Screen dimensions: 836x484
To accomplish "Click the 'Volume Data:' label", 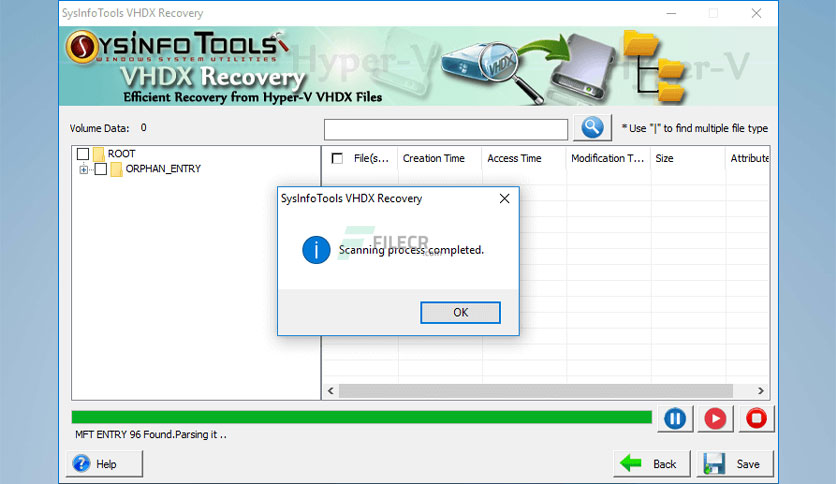I will coord(99,128).
